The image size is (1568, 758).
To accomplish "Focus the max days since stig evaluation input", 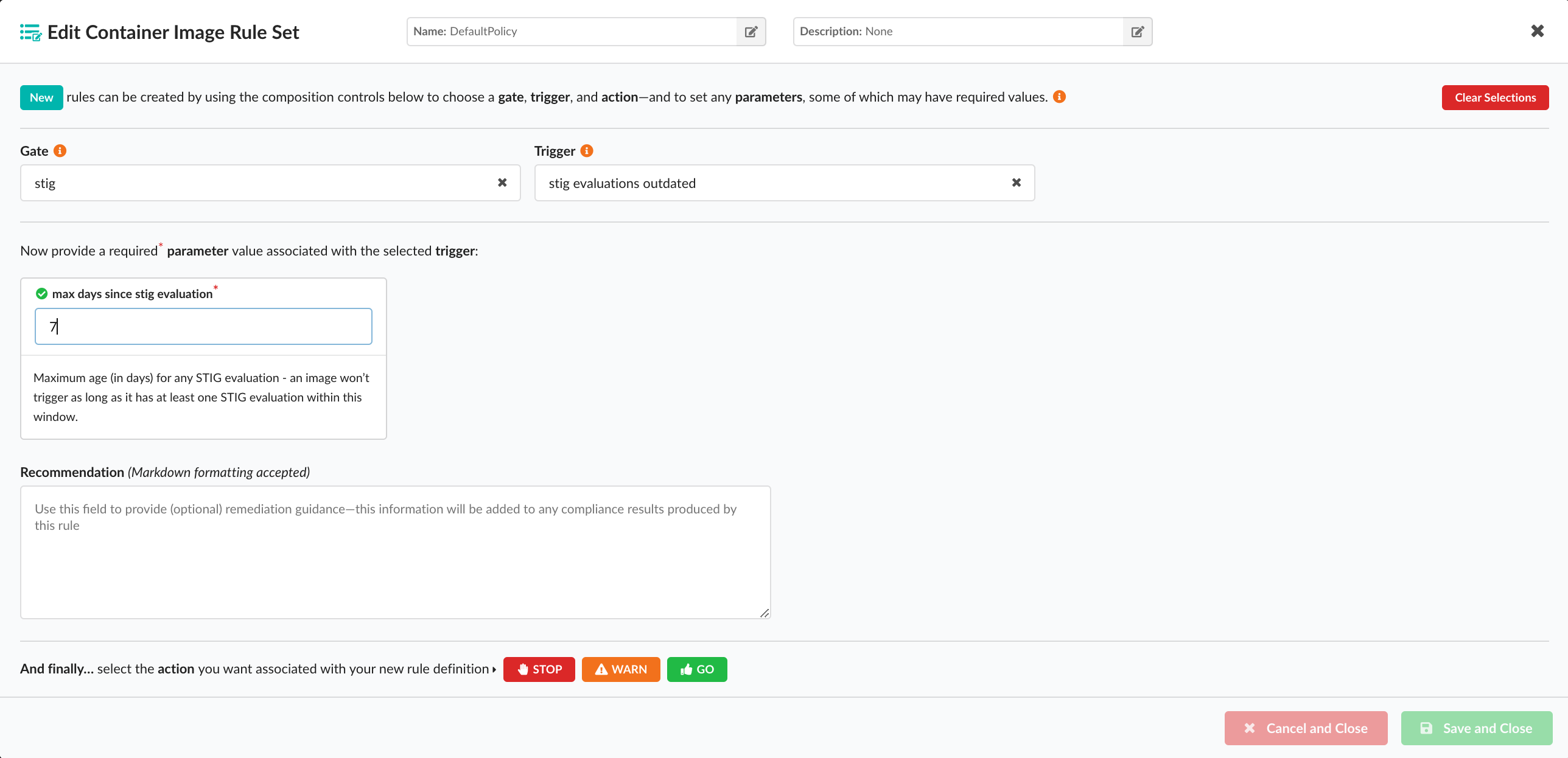I will pos(203,327).
